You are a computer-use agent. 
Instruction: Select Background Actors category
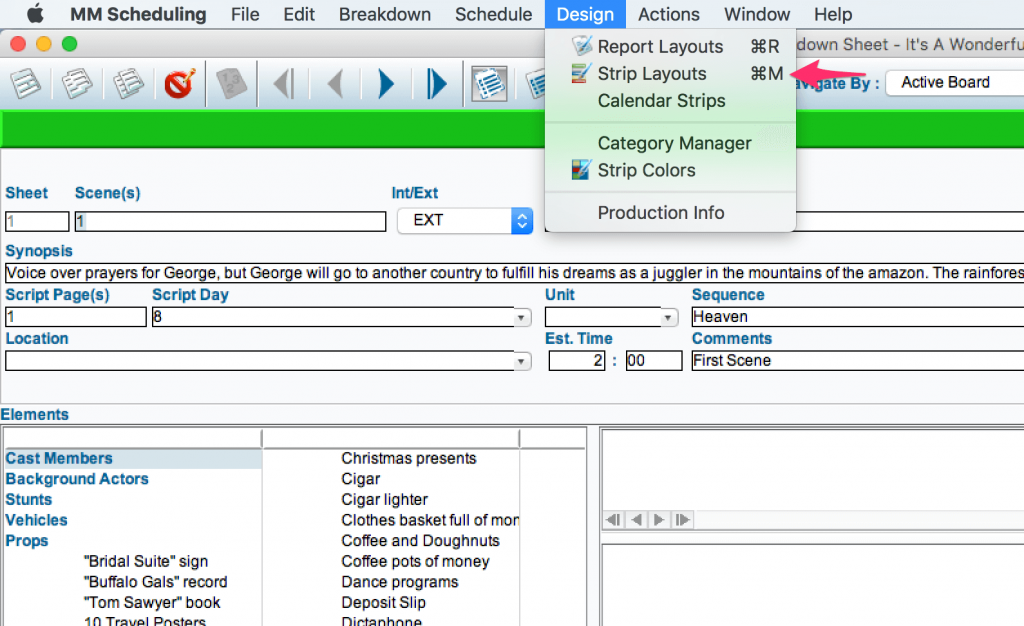77,479
